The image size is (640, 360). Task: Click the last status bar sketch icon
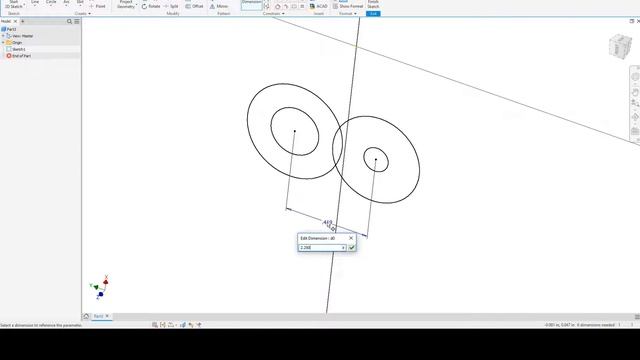(x=199, y=325)
